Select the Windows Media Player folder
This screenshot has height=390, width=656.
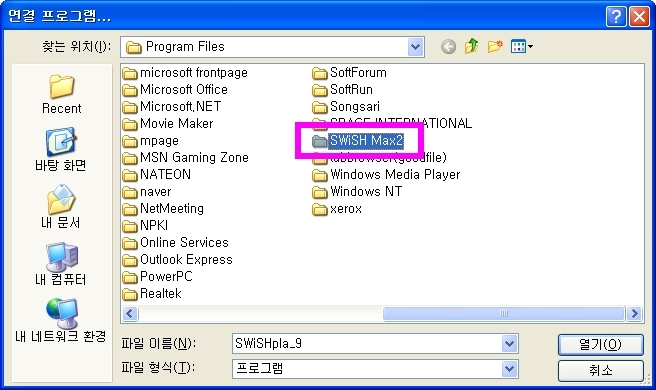pyautogui.click(x=386, y=174)
